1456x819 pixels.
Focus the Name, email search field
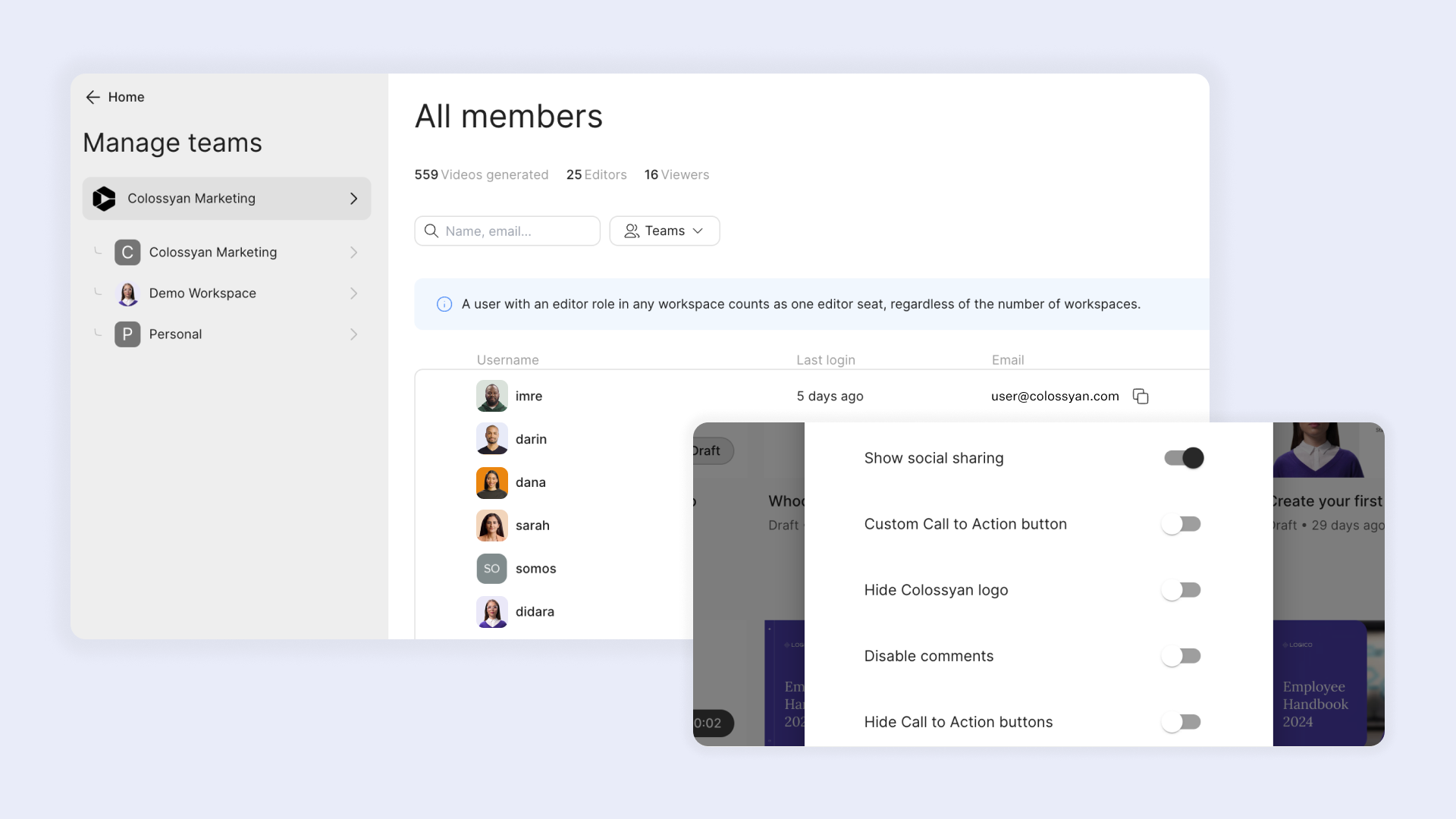507,231
